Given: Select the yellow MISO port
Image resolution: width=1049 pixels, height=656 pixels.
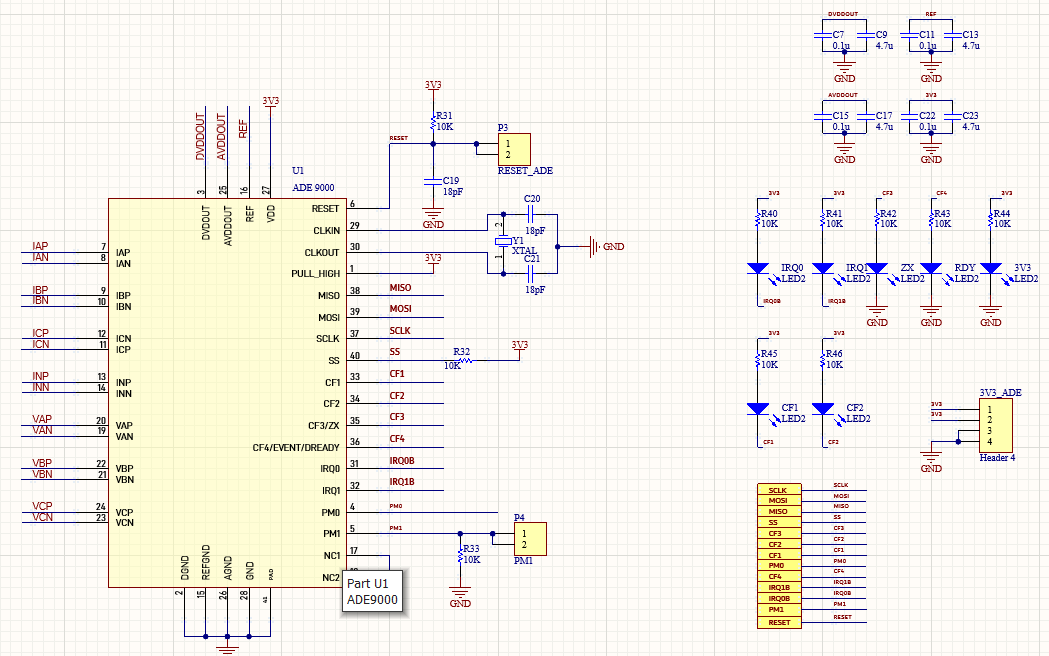Looking at the screenshot, I should pos(779,512).
